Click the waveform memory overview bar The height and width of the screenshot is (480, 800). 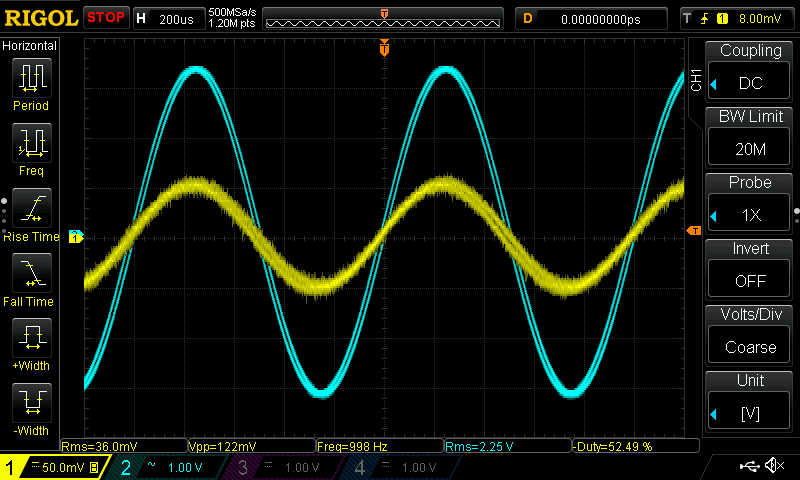coord(383,19)
